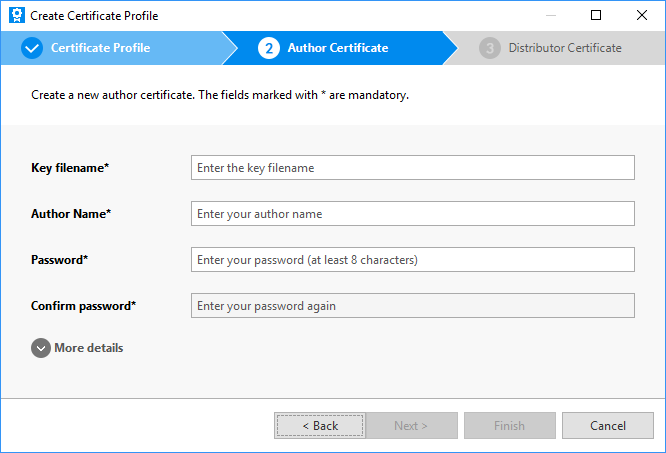The image size is (666, 453).
Task: Select the Distributor Certificate step label
Action: [564, 48]
